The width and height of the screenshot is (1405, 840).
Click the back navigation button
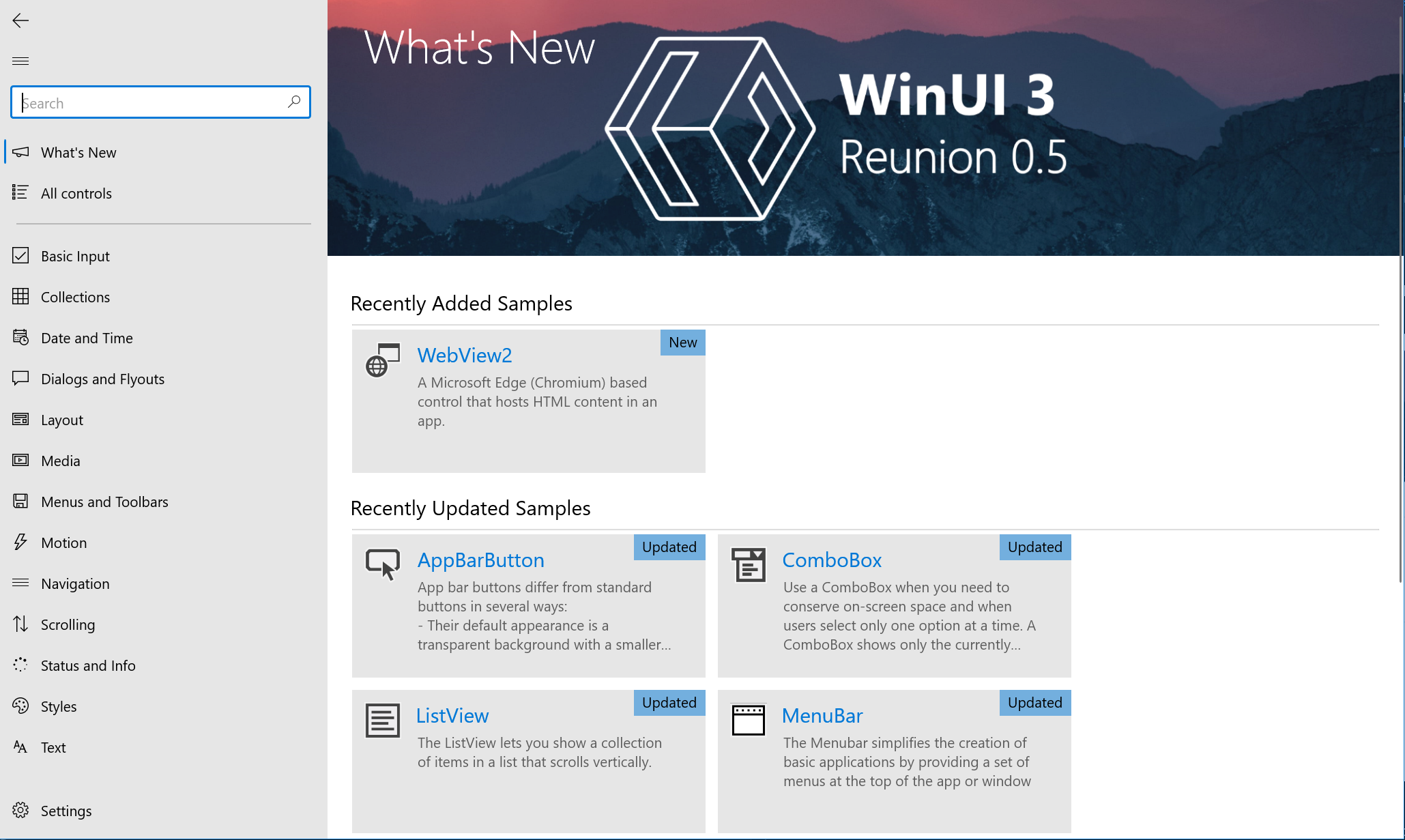coord(20,20)
